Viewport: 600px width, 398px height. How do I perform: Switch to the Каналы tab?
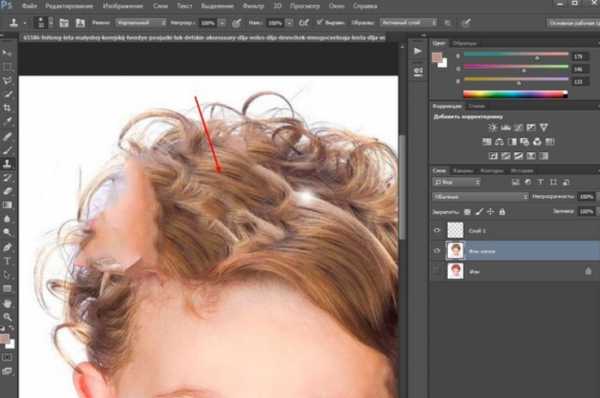coord(463,171)
